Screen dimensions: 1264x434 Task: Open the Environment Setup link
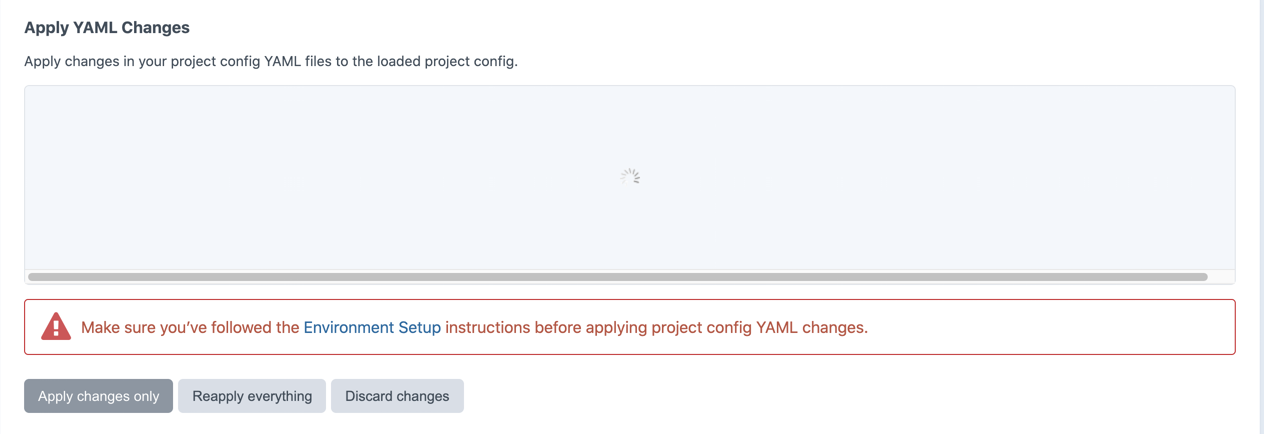pyautogui.click(x=372, y=327)
